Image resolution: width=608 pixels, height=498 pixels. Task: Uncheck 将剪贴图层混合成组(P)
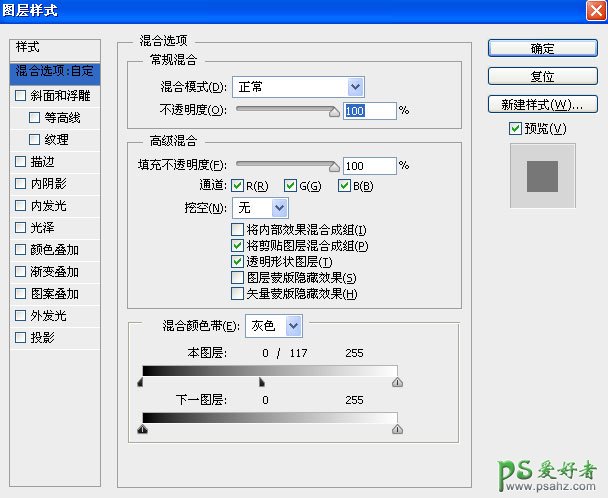[237, 246]
